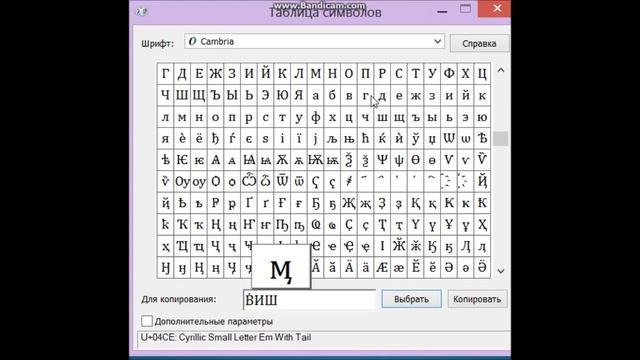Select the plain capital Ф character cell
The height and width of the screenshot is (360, 640).
click(x=449, y=74)
